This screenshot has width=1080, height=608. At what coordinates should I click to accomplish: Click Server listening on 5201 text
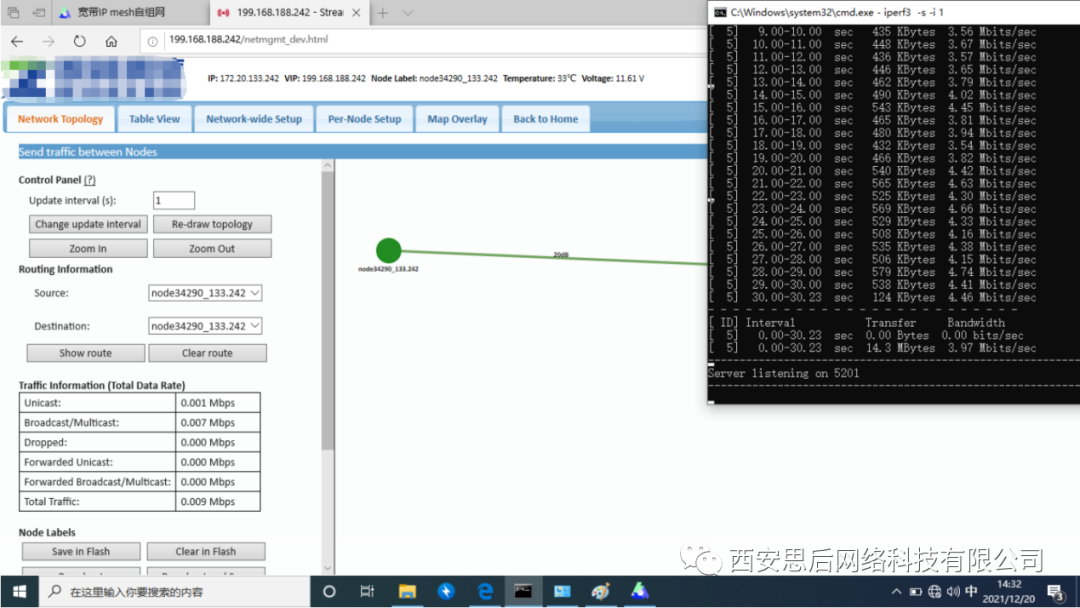pos(784,373)
